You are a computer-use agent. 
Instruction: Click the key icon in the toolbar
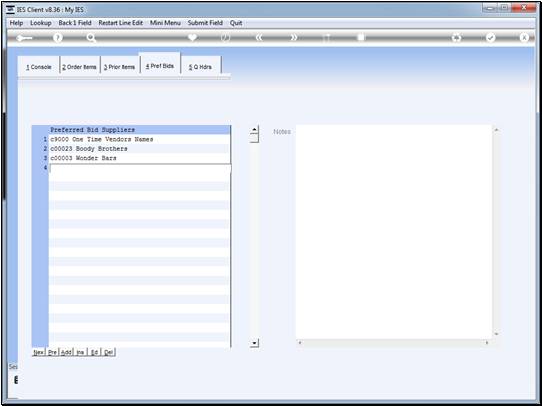[24, 38]
